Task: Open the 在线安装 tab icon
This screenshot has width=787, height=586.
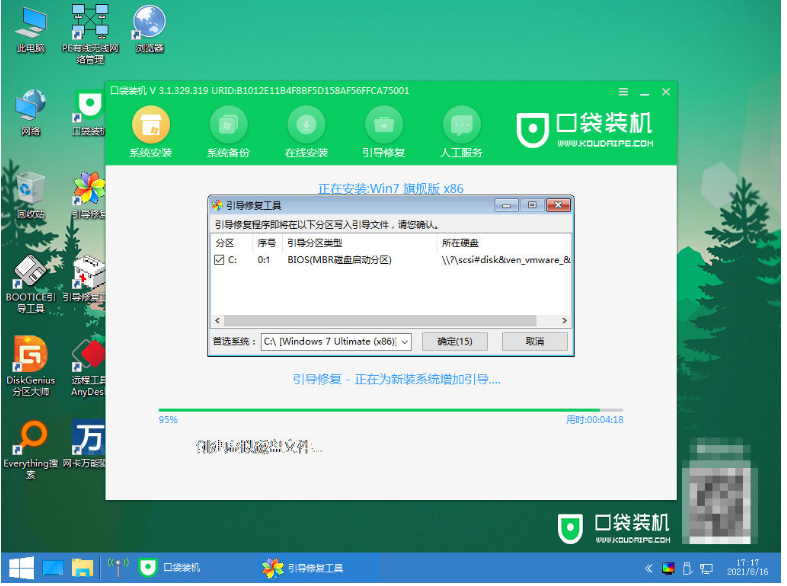Action: [x=306, y=125]
